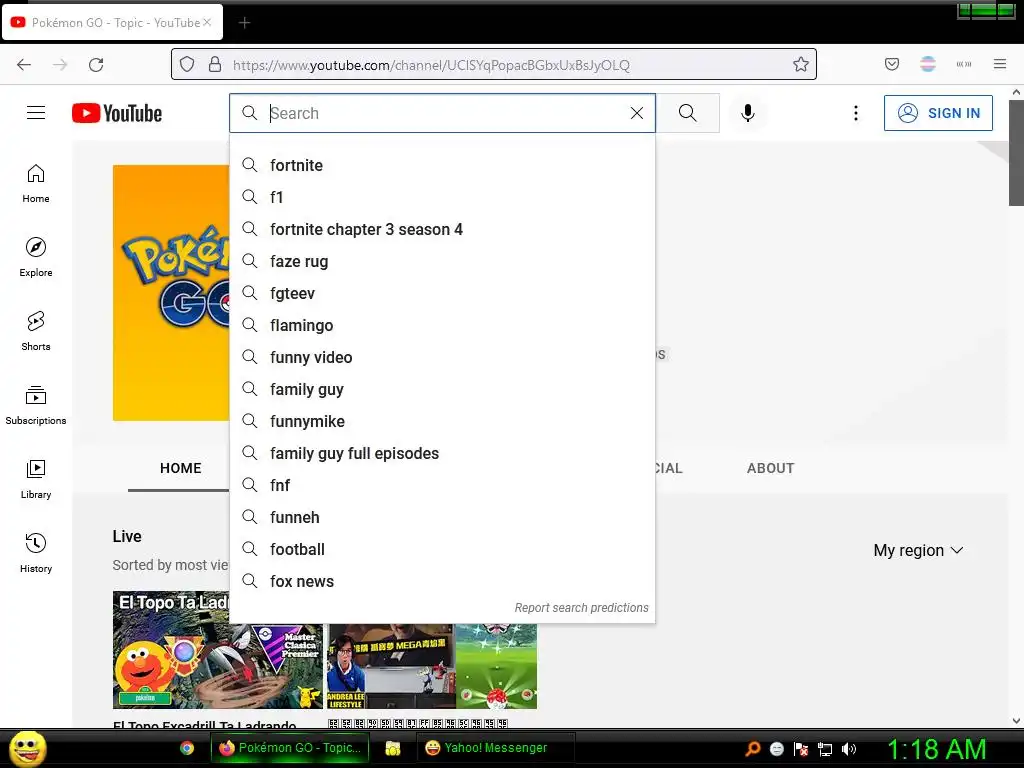Open Firefox application menu
1024x768 pixels.
1000,64
